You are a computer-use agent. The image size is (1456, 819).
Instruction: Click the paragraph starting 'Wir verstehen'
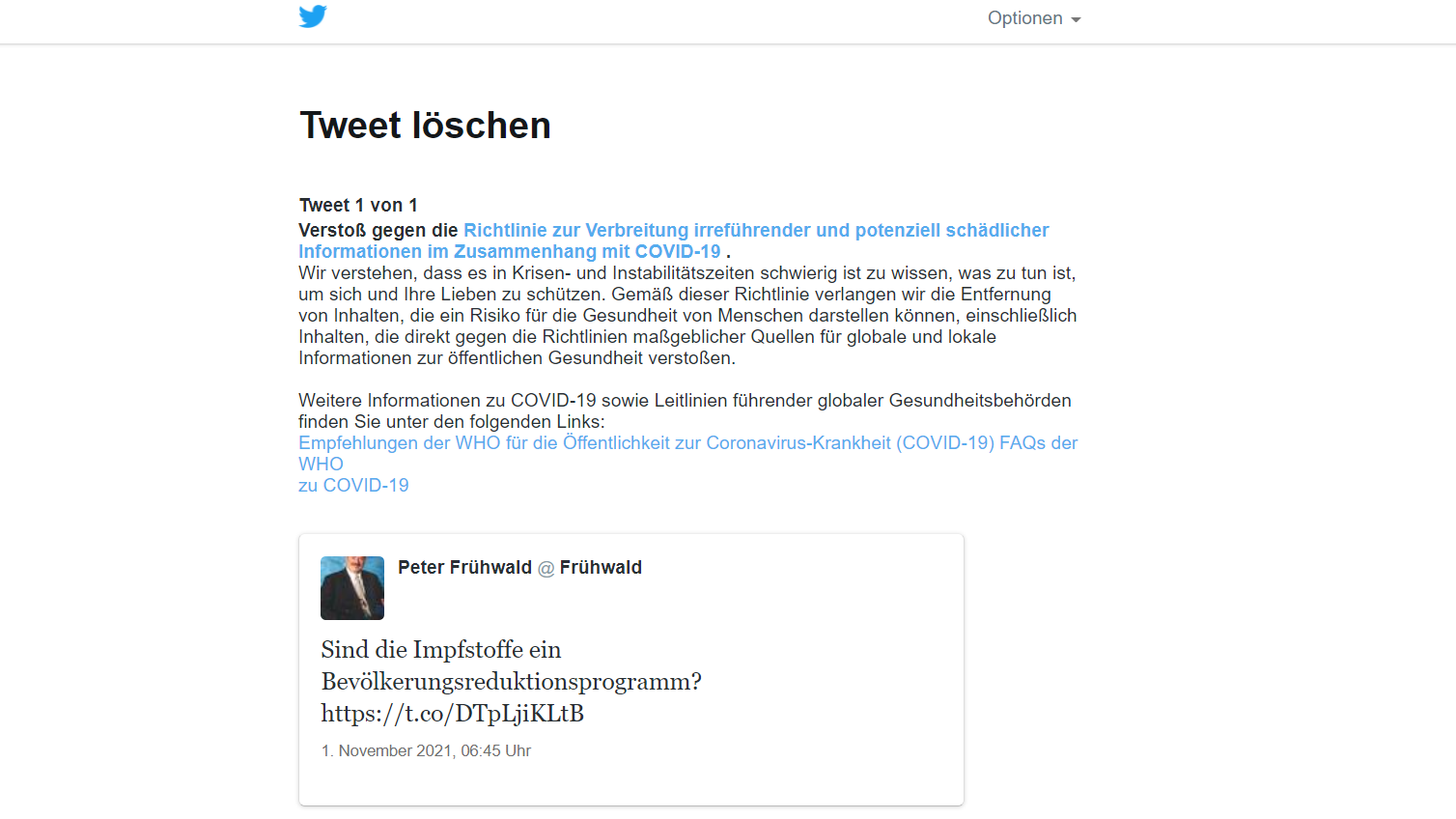coord(687,315)
